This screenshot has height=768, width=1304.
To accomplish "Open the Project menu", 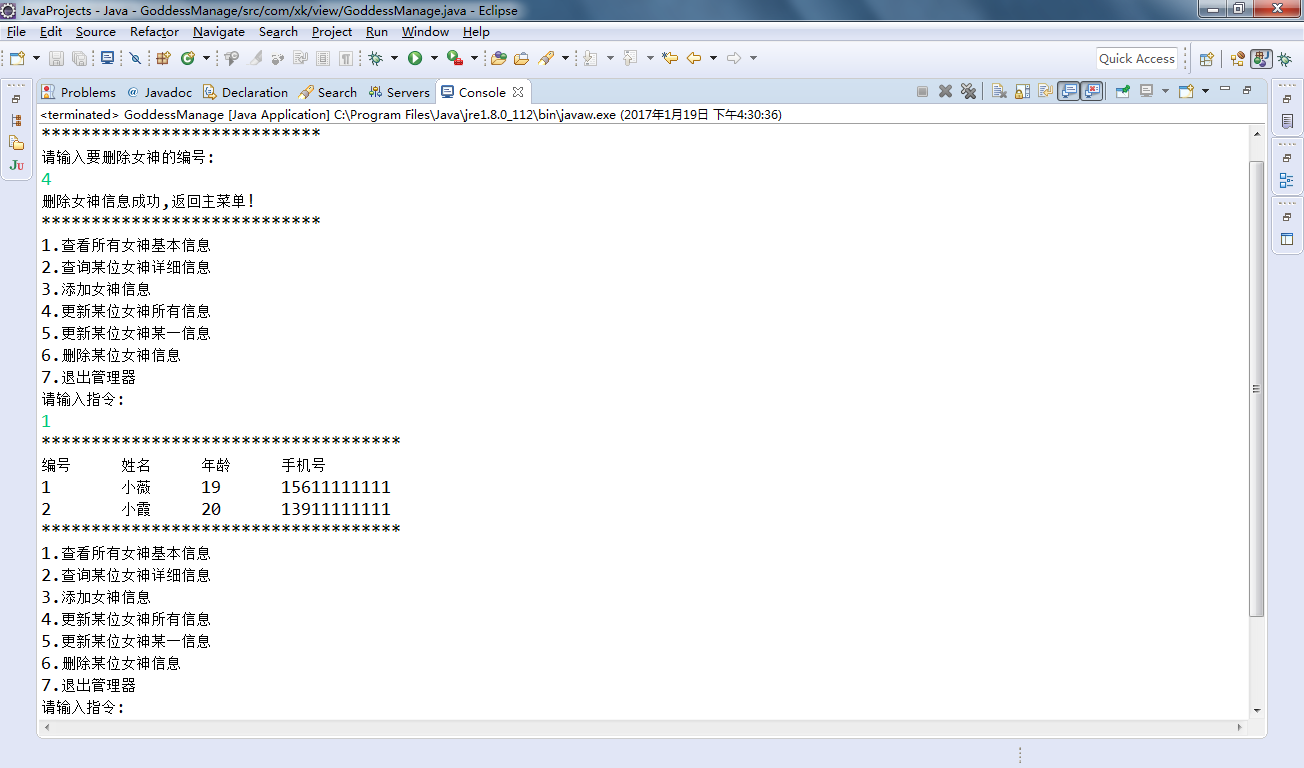I will point(332,32).
